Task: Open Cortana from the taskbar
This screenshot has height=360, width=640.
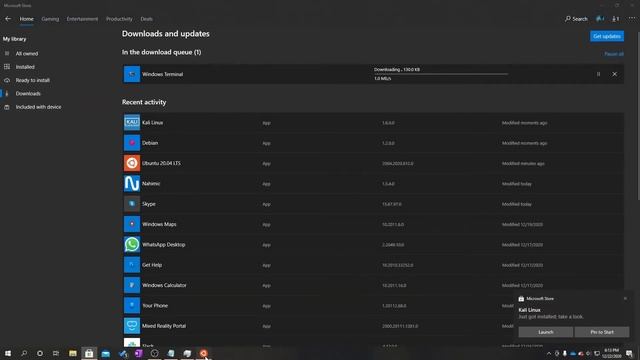Action: 40,353
